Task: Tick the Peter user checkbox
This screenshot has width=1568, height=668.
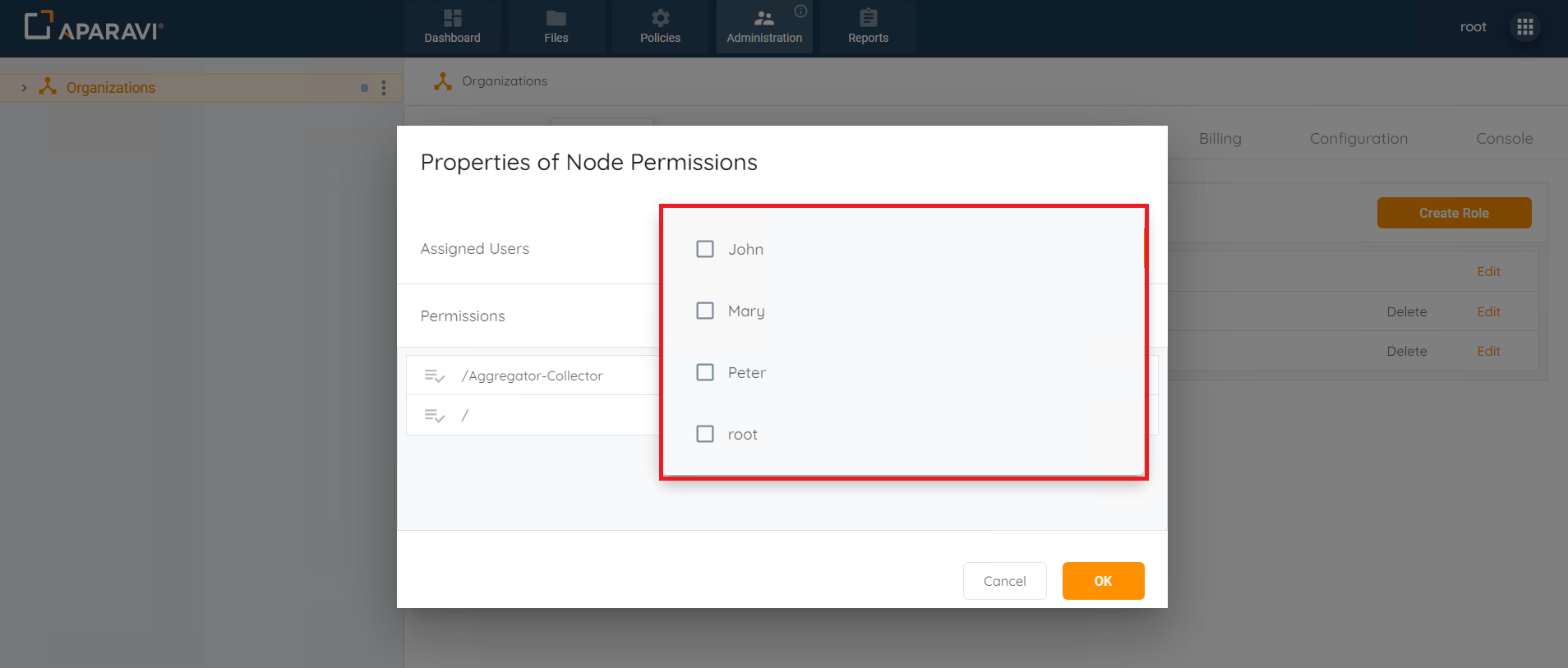Action: (x=705, y=372)
